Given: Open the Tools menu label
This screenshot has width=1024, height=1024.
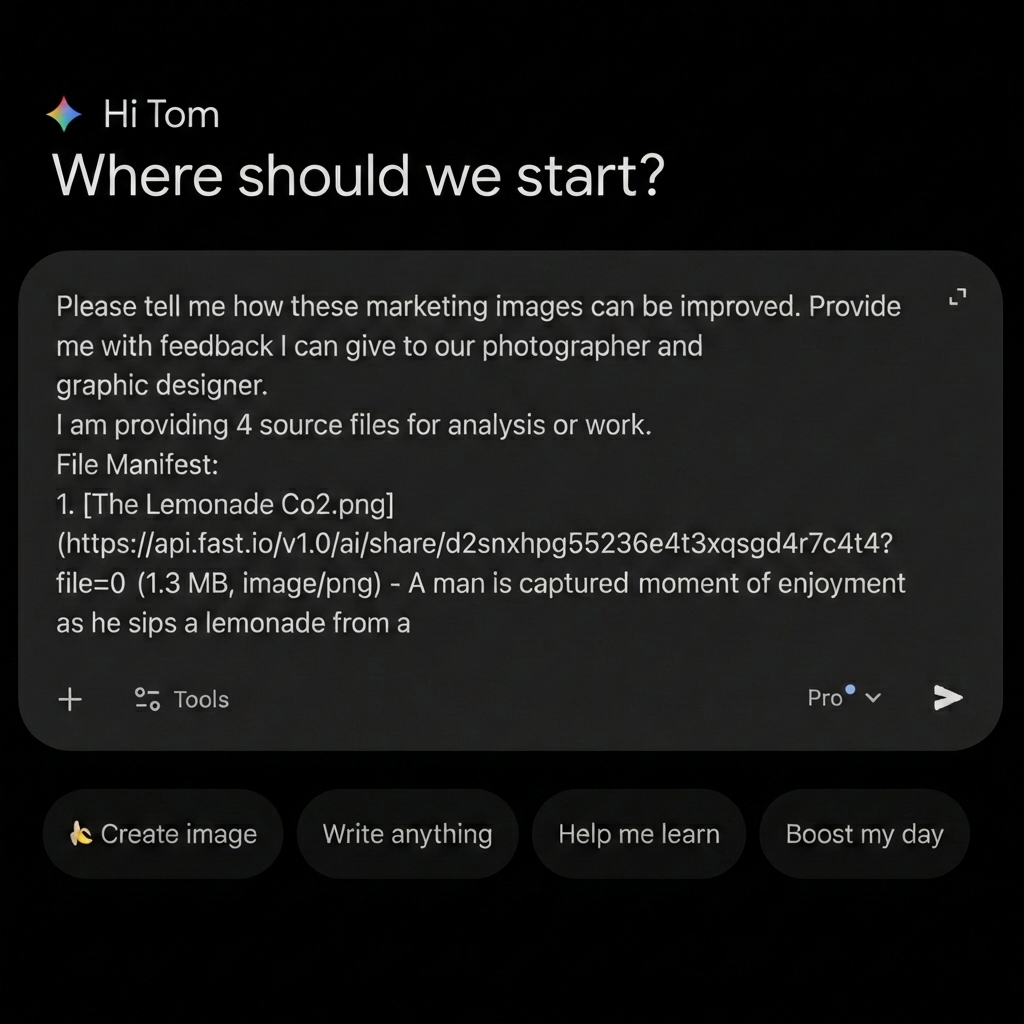Looking at the screenshot, I should tap(201, 699).
